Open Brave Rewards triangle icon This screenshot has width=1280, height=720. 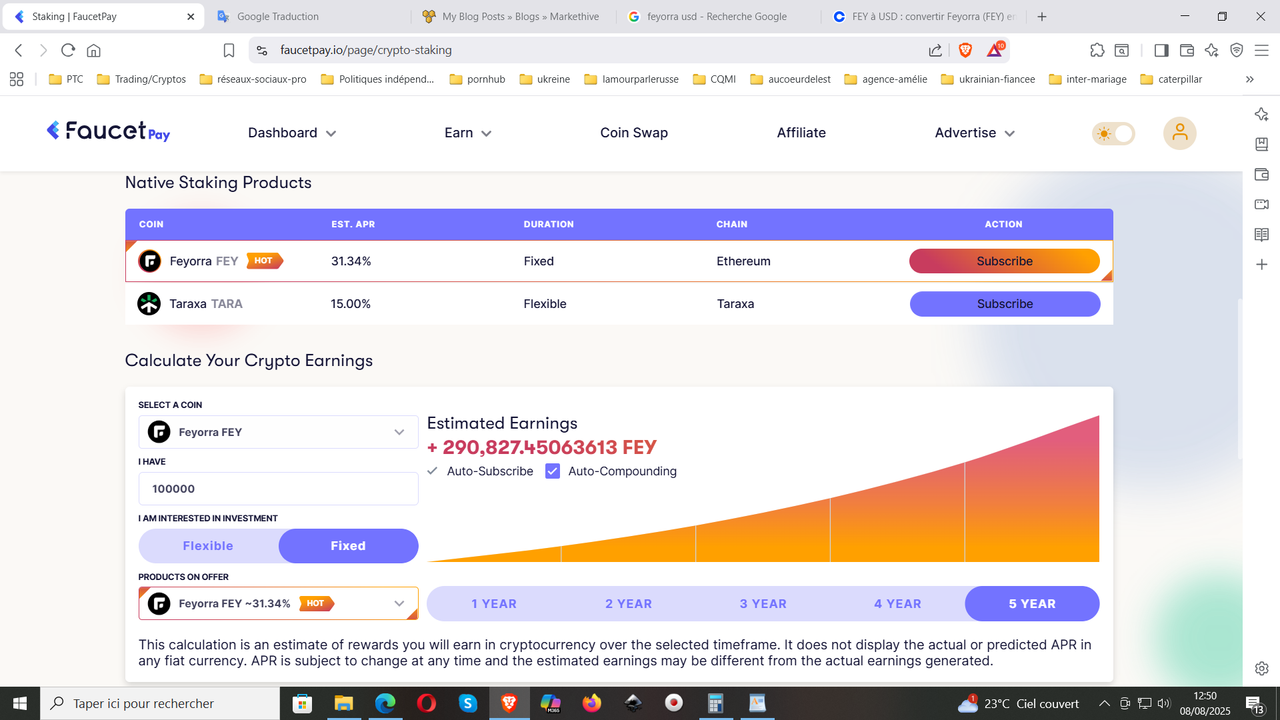click(x=996, y=50)
